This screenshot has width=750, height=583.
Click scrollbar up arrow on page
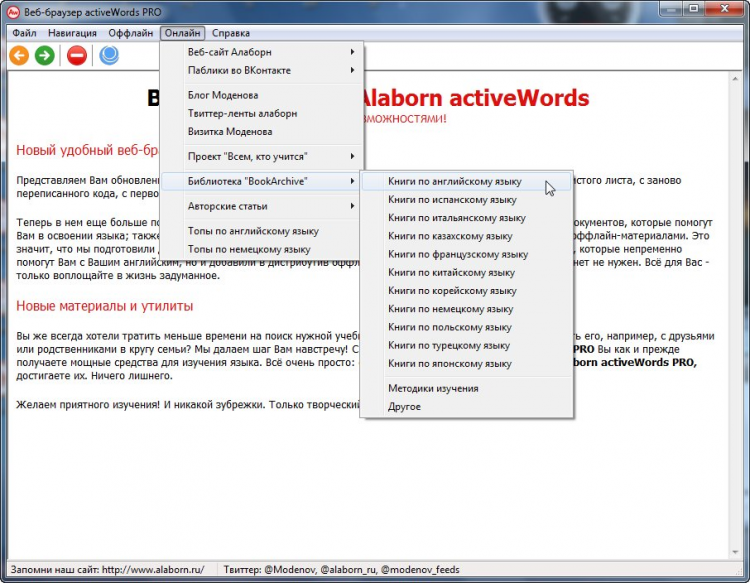coord(735,78)
